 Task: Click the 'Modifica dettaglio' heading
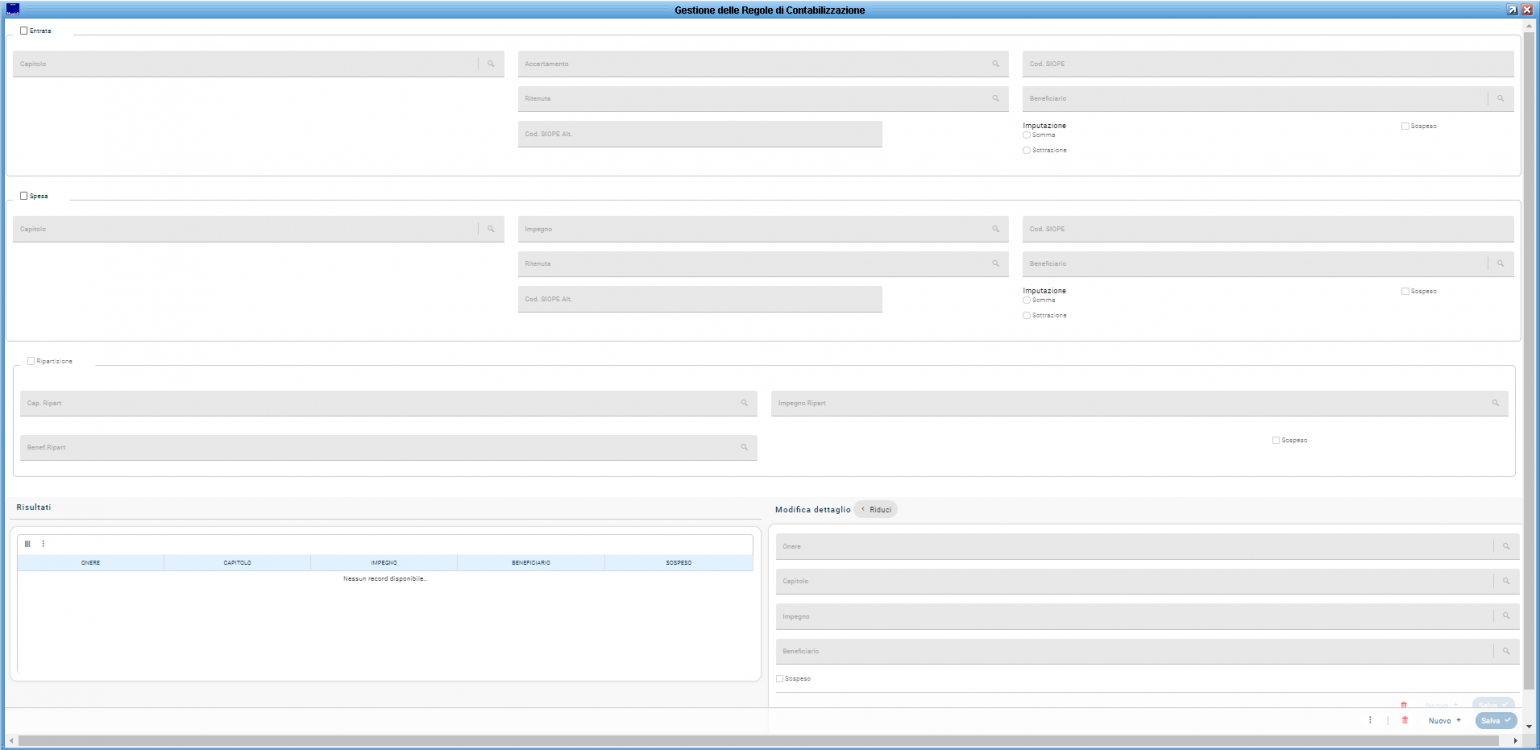(x=811, y=510)
